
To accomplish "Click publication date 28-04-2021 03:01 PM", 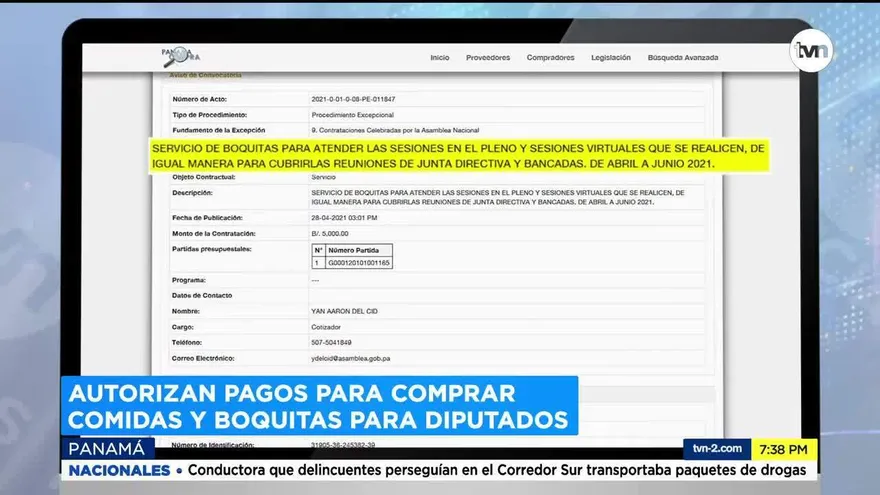I will tap(344, 218).
